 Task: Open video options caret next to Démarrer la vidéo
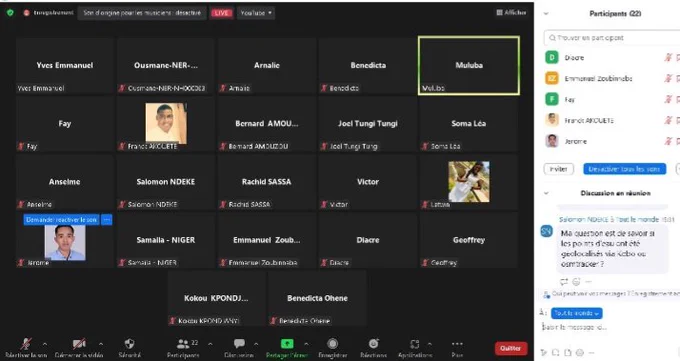click(x=101, y=344)
